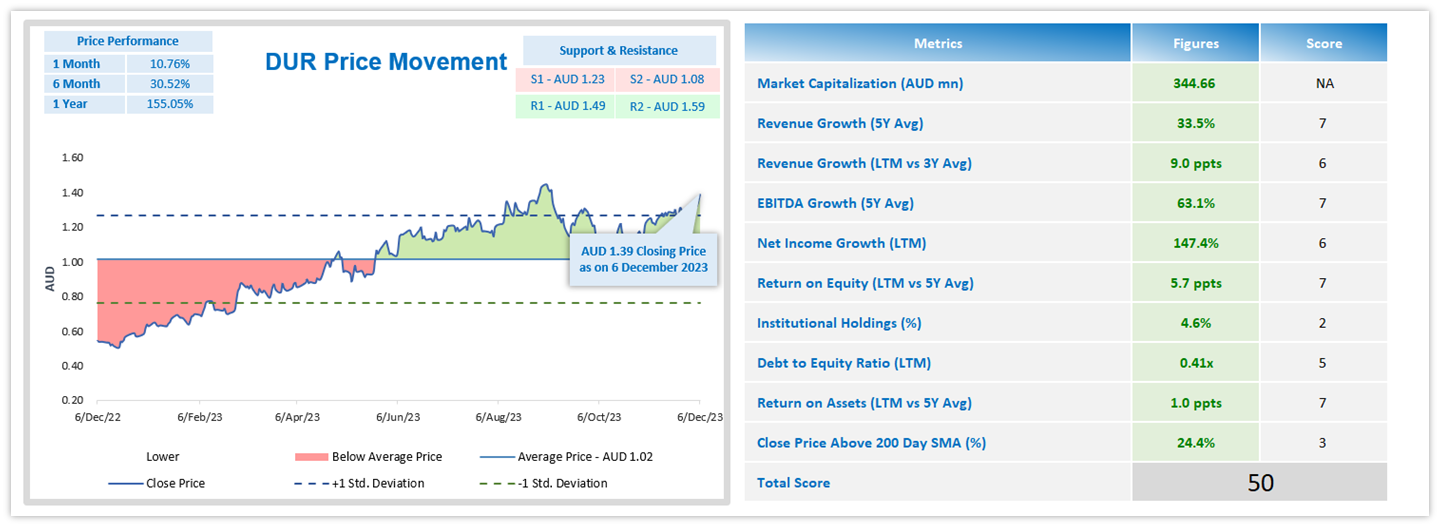Viewport: 1440px width, 527px height.
Task: Click the S1 - AUD 1.23 support cell
Action: (x=566, y=80)
